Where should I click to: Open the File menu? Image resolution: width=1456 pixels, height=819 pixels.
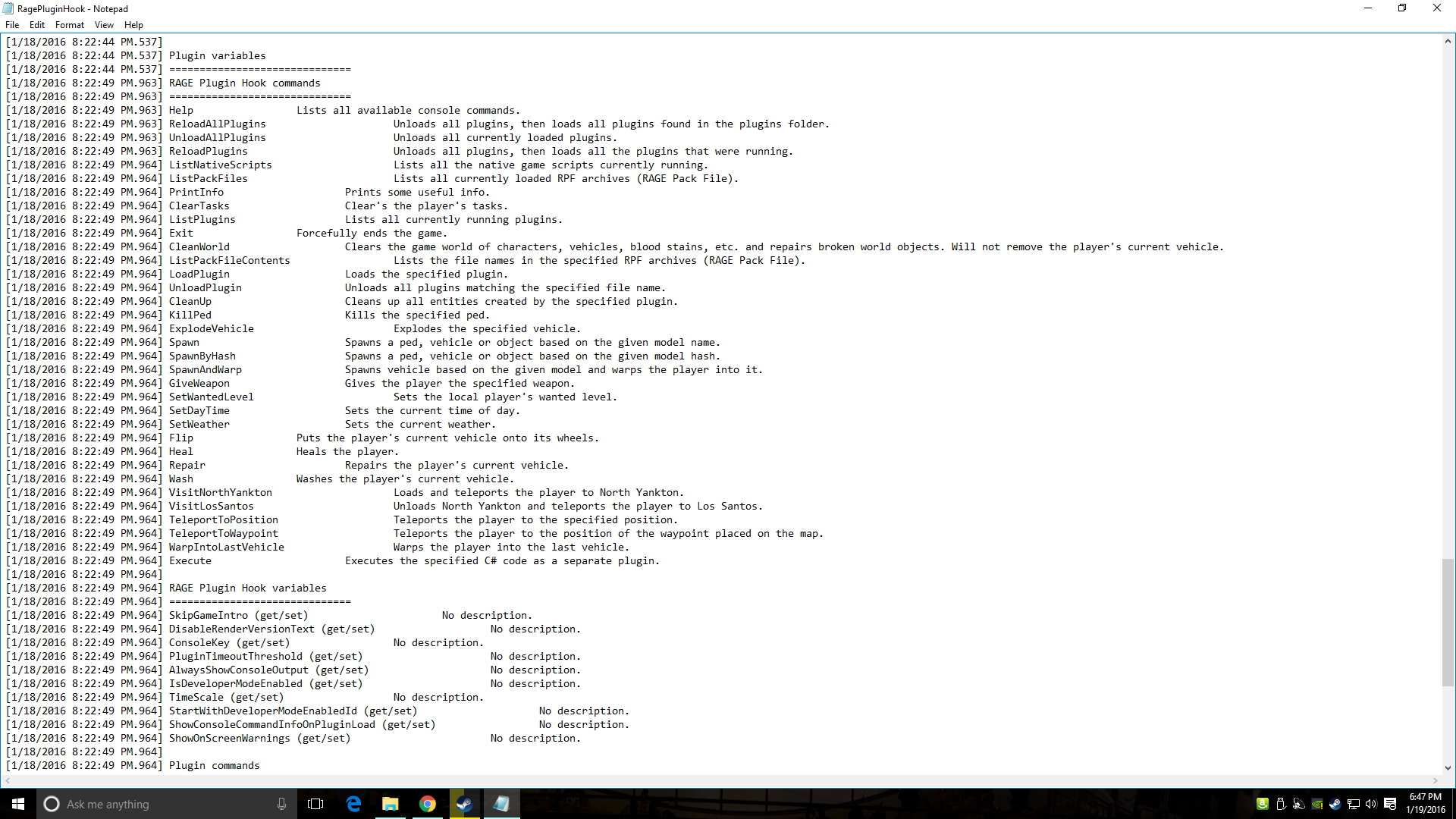tap(12, 25)
